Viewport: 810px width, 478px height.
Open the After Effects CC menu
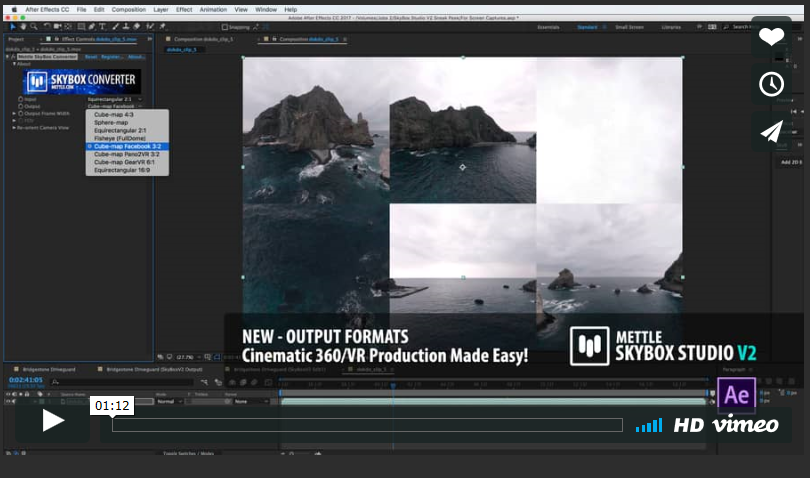click(x=47, y=9)
